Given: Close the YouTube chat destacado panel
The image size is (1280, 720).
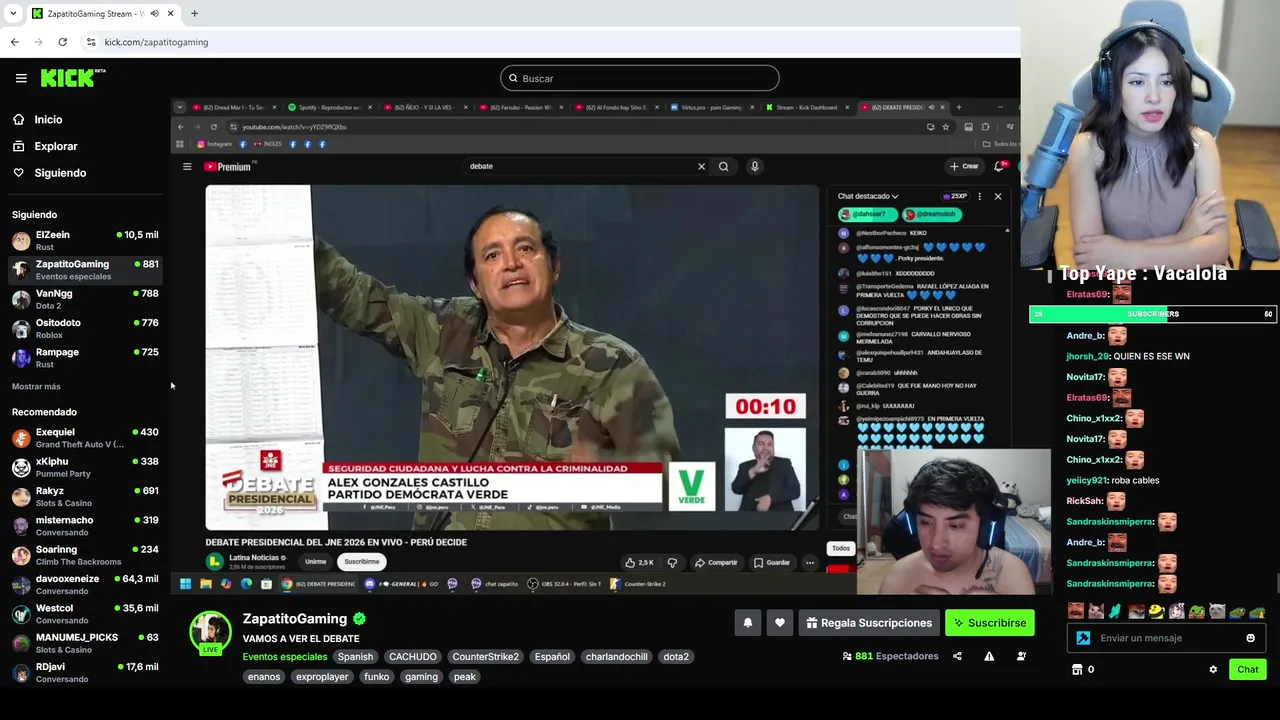Looking at the screenshot, I should tap(997, 196).
